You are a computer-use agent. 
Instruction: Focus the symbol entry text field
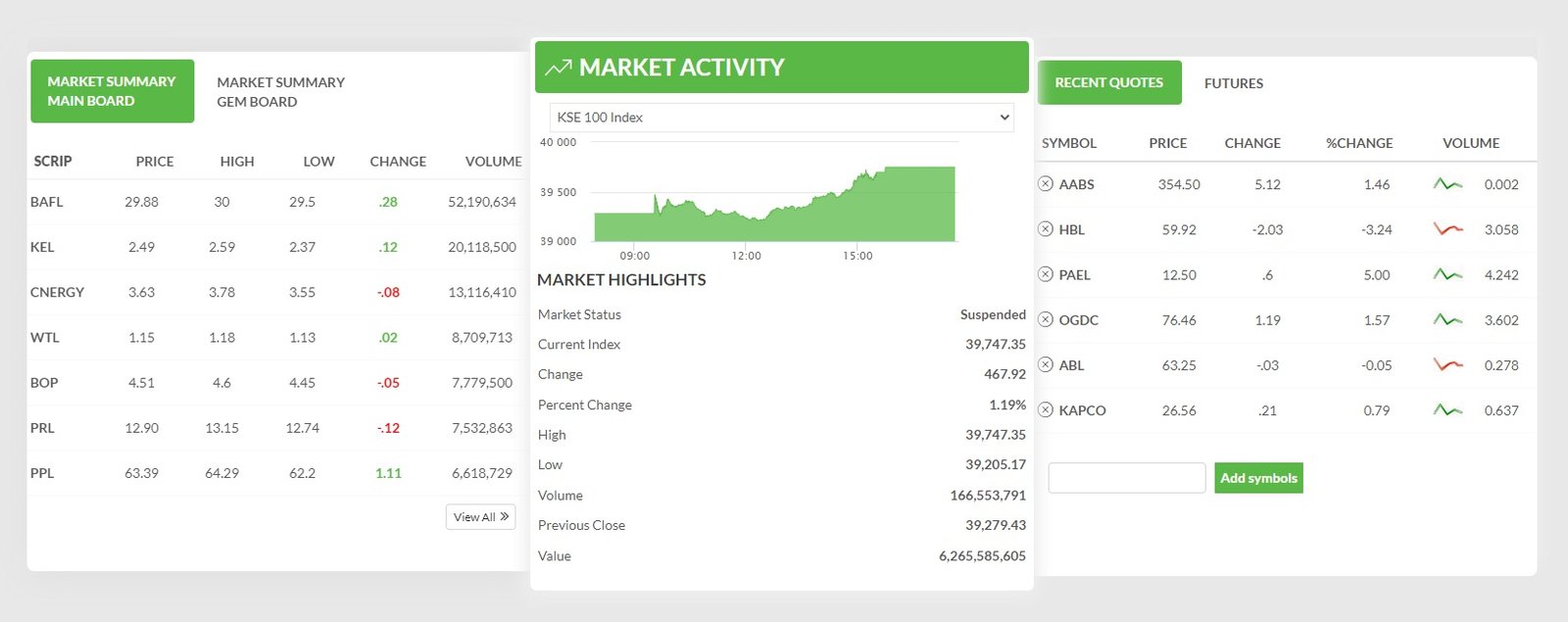tap(1126, 478)
